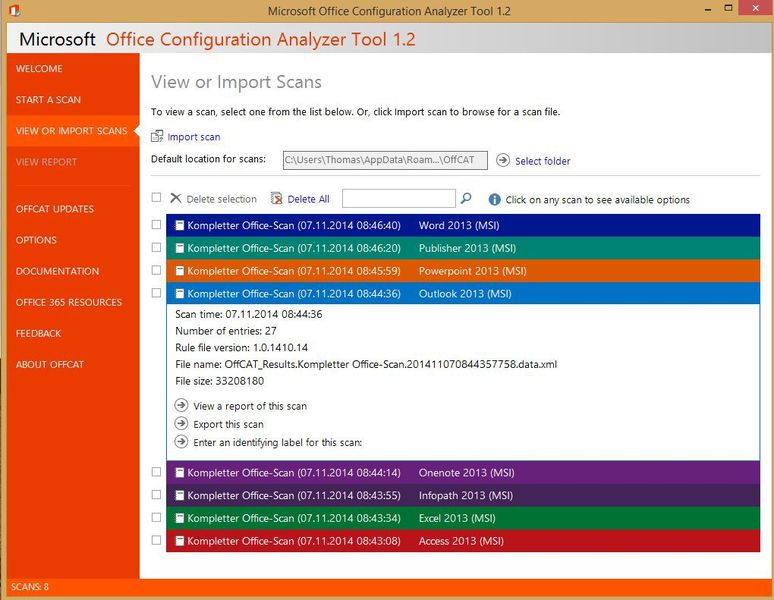Click the File size: 33208180 text
Screen dimensions: 774x600
[x=219, y=381]
